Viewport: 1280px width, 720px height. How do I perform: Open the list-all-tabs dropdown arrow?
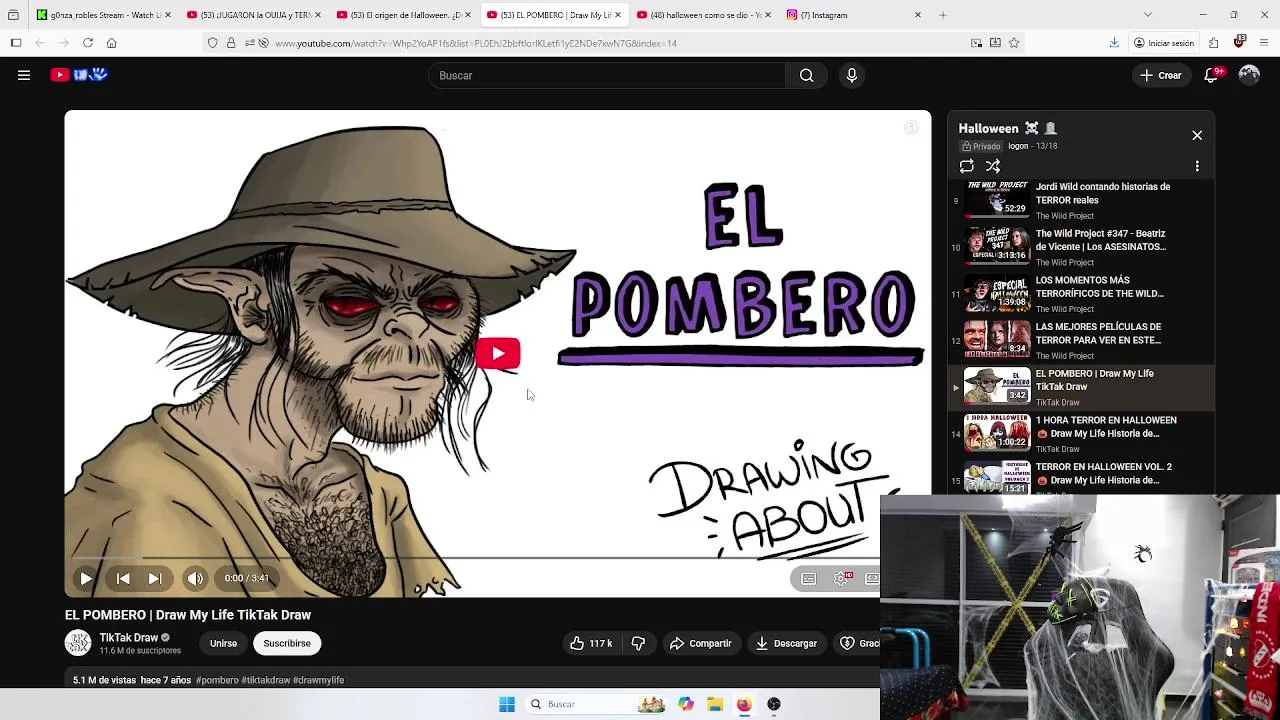(x=1147, y=15)
